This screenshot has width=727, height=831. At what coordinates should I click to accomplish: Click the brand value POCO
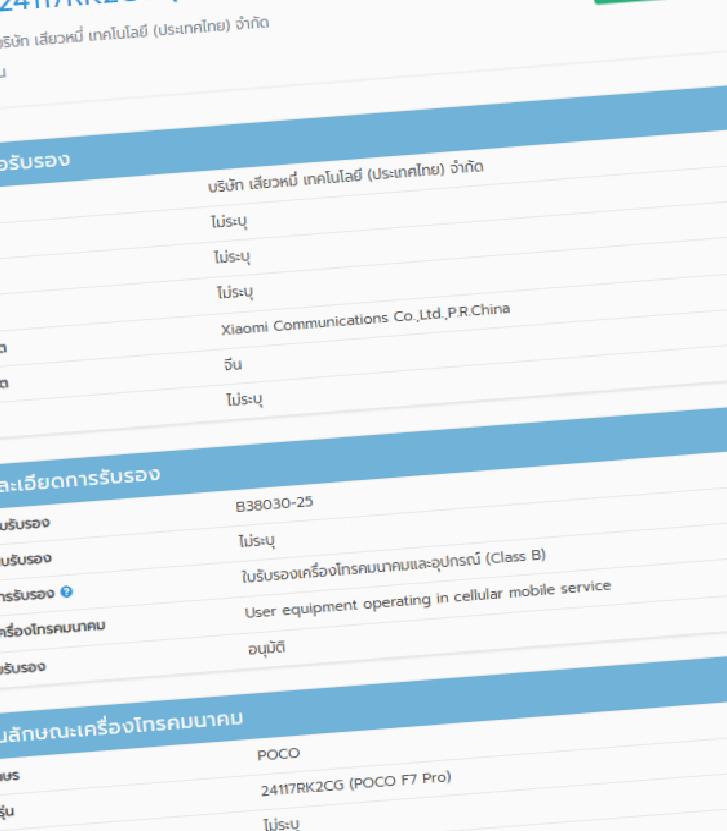click(278, 754)
